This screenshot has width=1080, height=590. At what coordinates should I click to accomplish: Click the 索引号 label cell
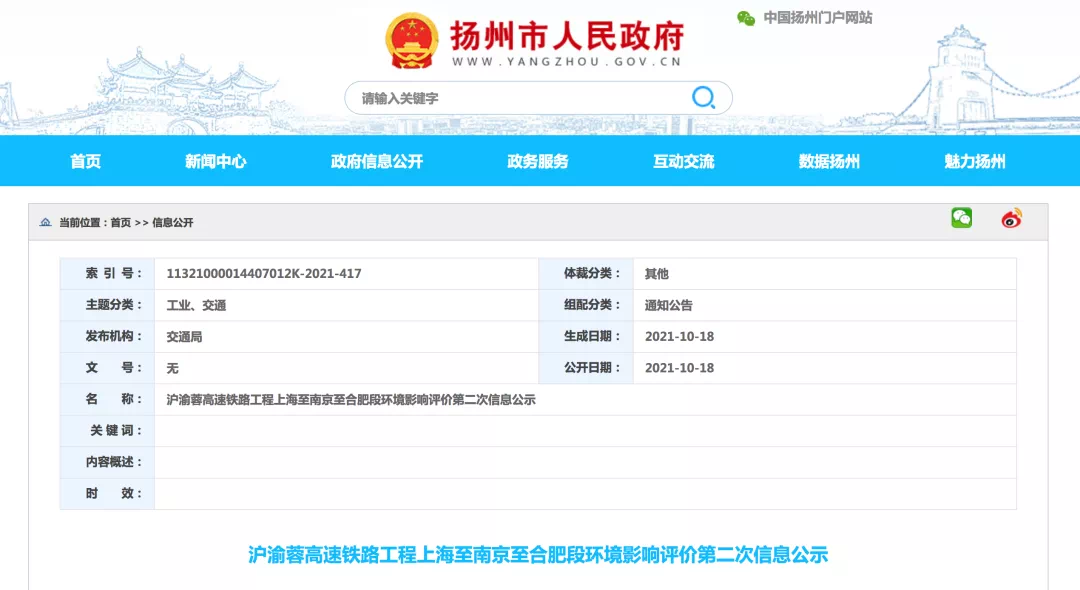(107, 273)
